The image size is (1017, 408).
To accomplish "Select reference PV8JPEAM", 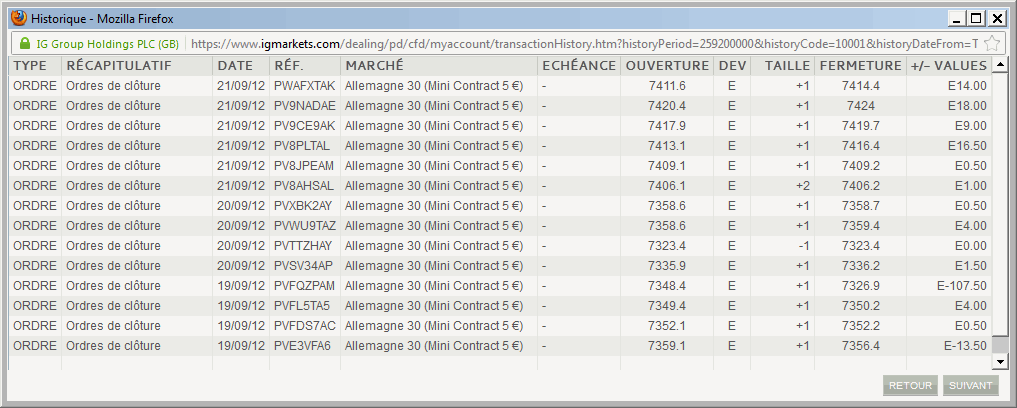I will point(304,166).
